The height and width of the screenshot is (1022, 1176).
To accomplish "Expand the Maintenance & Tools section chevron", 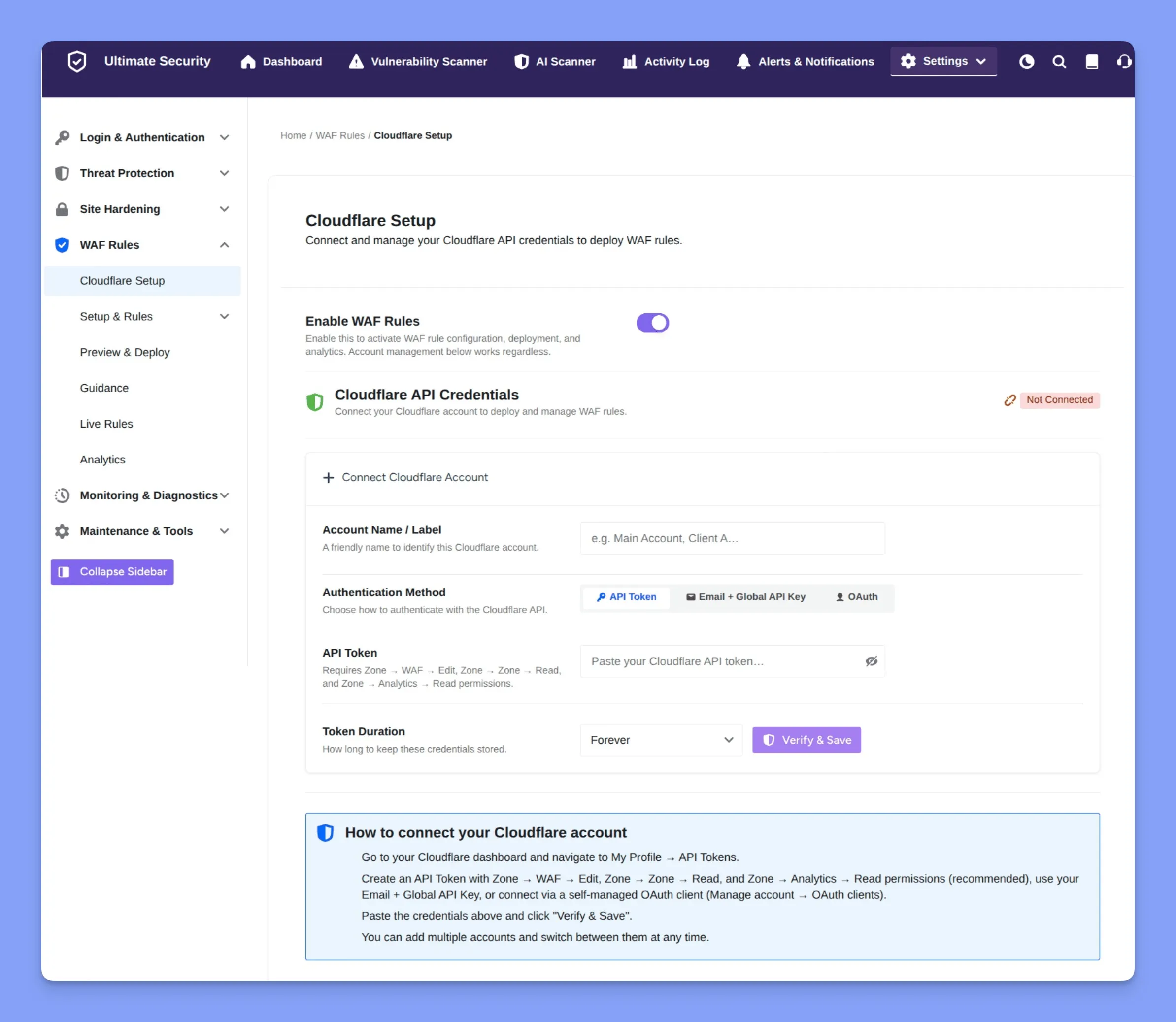I will tap(225, 531).
